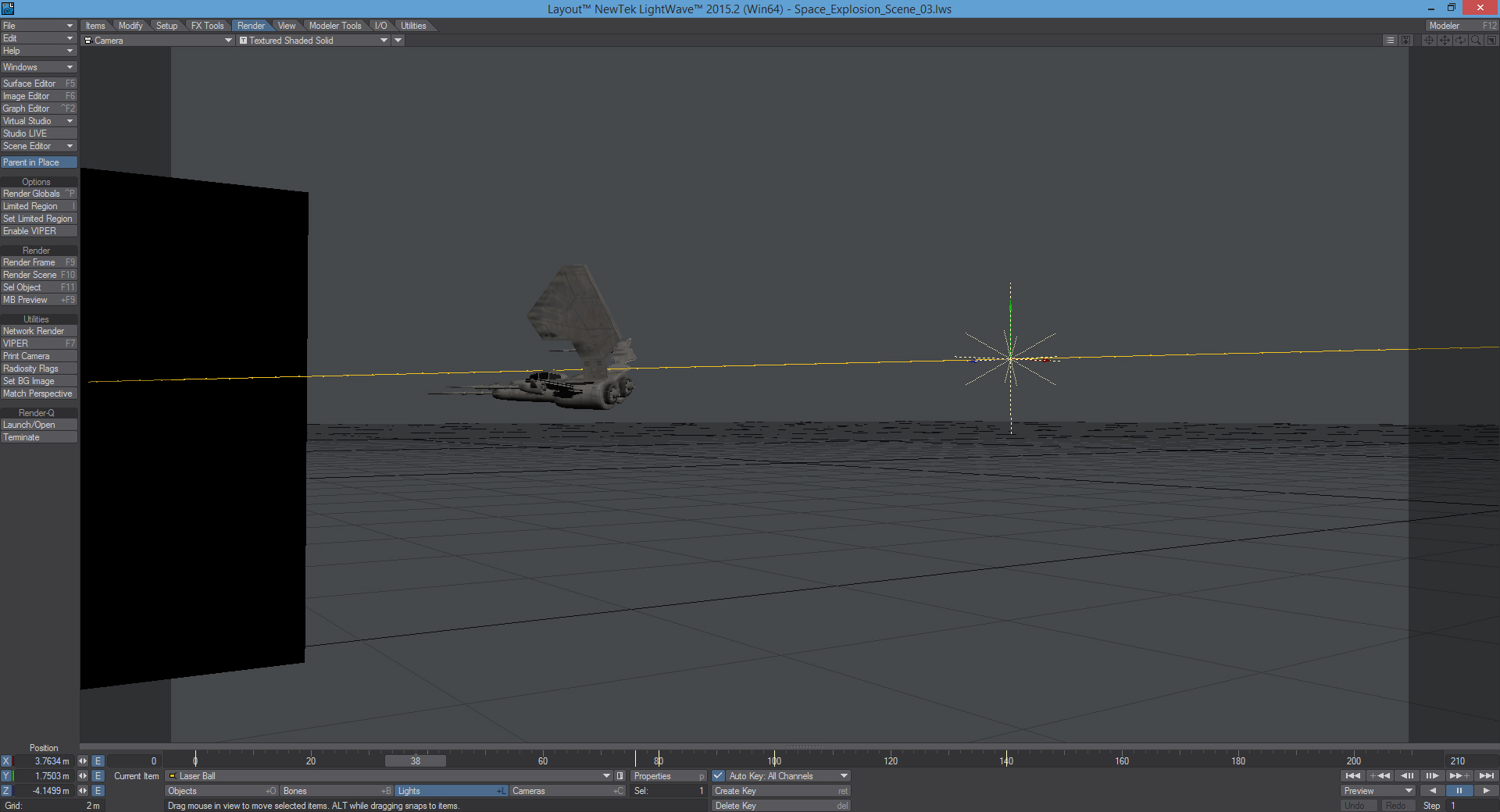
Task: Toggle the Auto Key checkbox
Action: pyautogui.click(x=718, y=775)
